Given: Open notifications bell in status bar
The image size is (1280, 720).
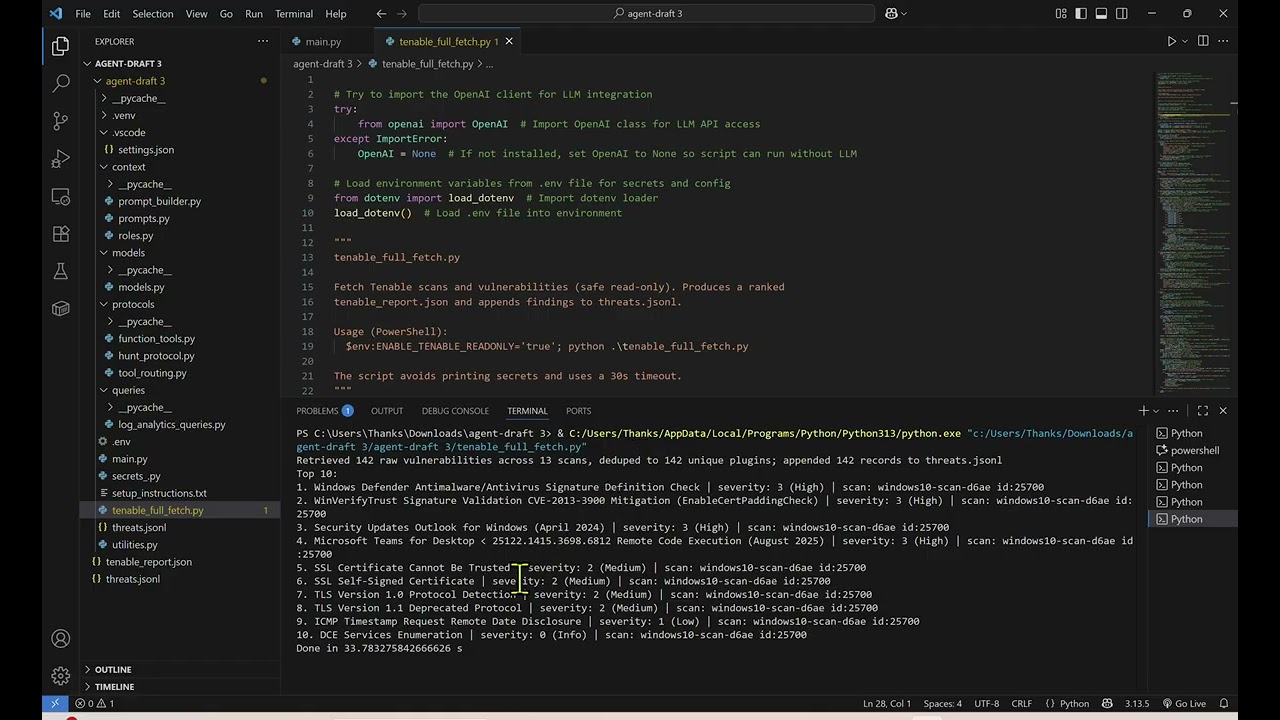Looking at the screenshot, I should [1223, 703].
